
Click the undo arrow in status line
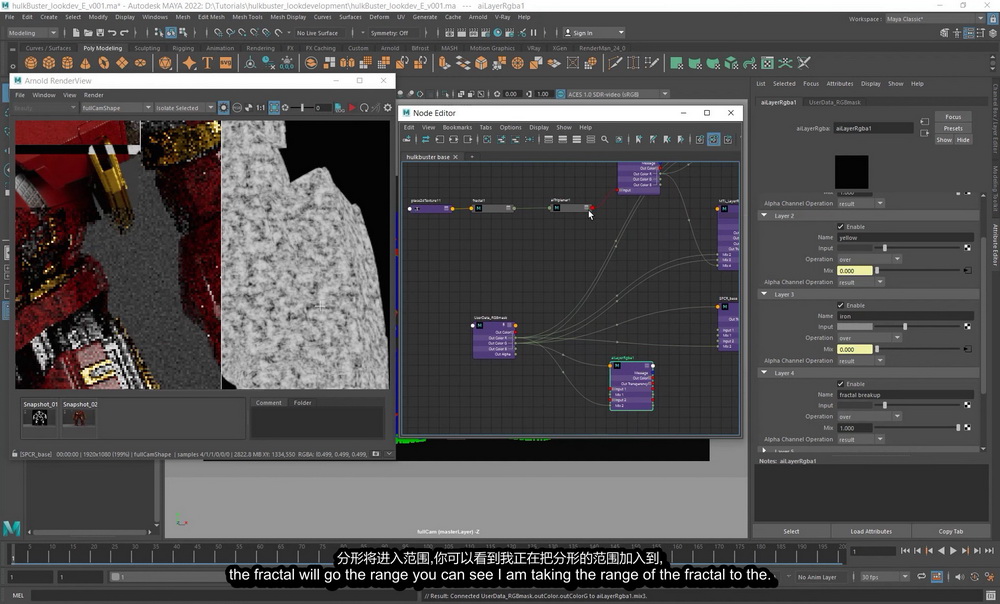(x=112, y=33)
